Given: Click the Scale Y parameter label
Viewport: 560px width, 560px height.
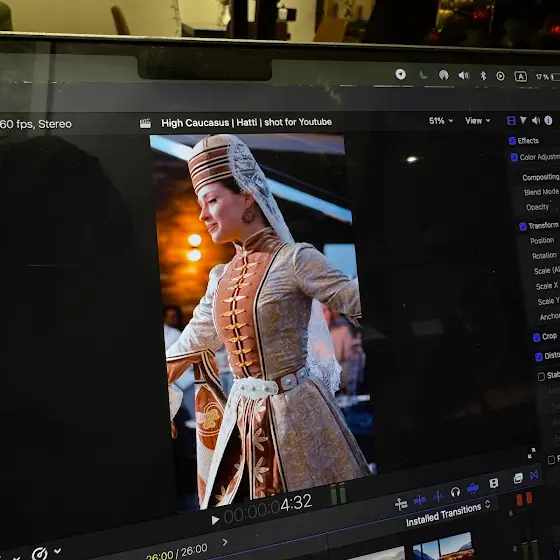Looking at the screenshot, I should click(549, 301).
